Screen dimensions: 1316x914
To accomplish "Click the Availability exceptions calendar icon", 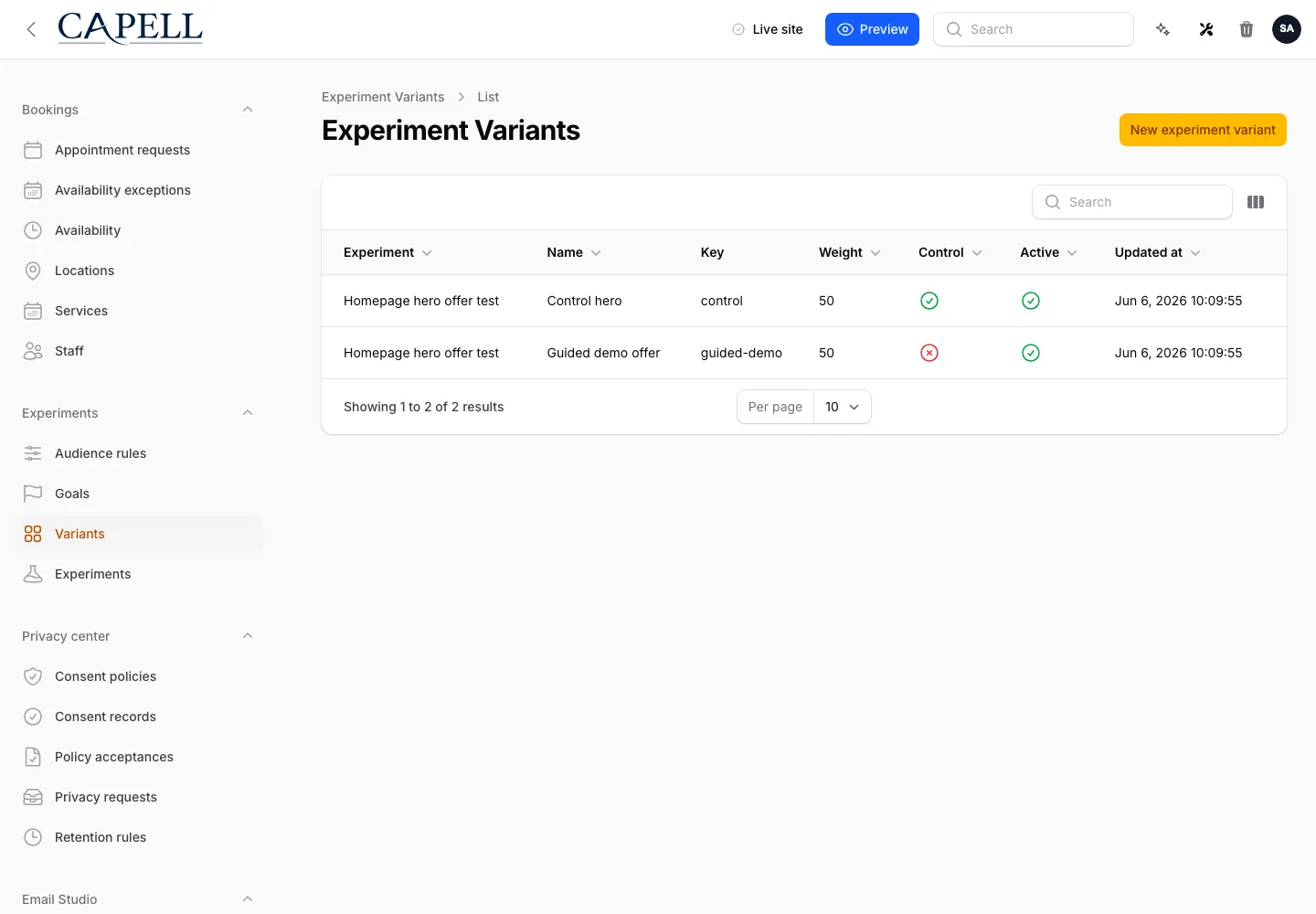I will click(x=33, y=190).
